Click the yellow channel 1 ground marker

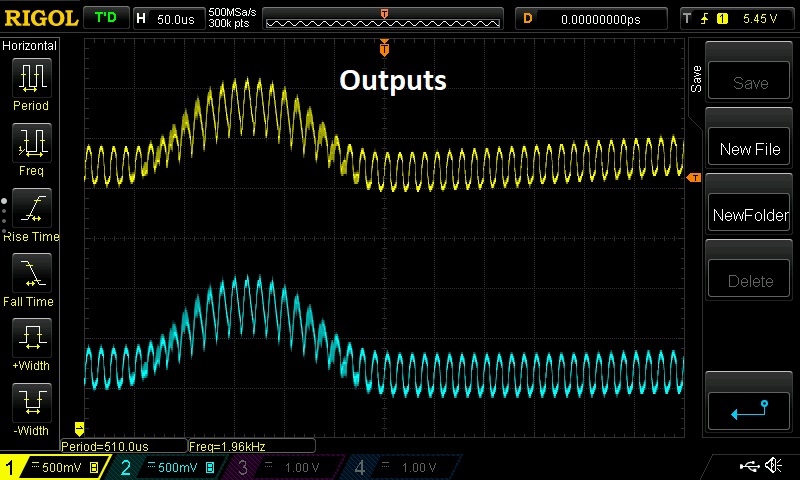point(79,428)
